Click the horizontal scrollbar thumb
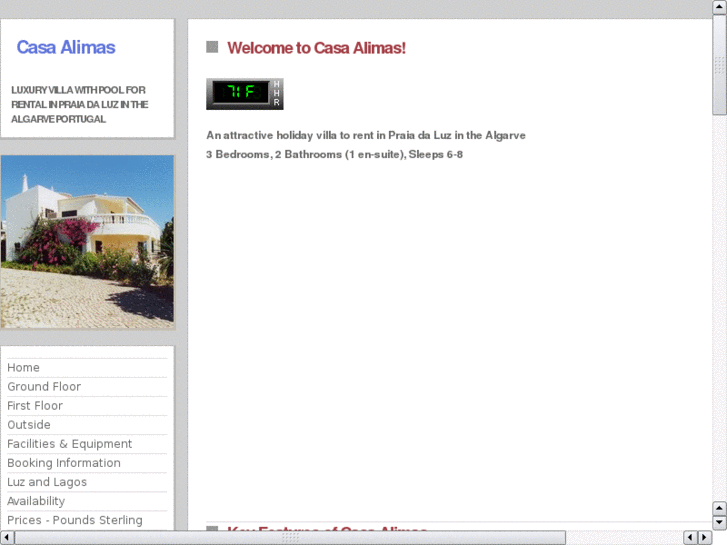The width and height of the screenshot is (727, 545). 290,538
